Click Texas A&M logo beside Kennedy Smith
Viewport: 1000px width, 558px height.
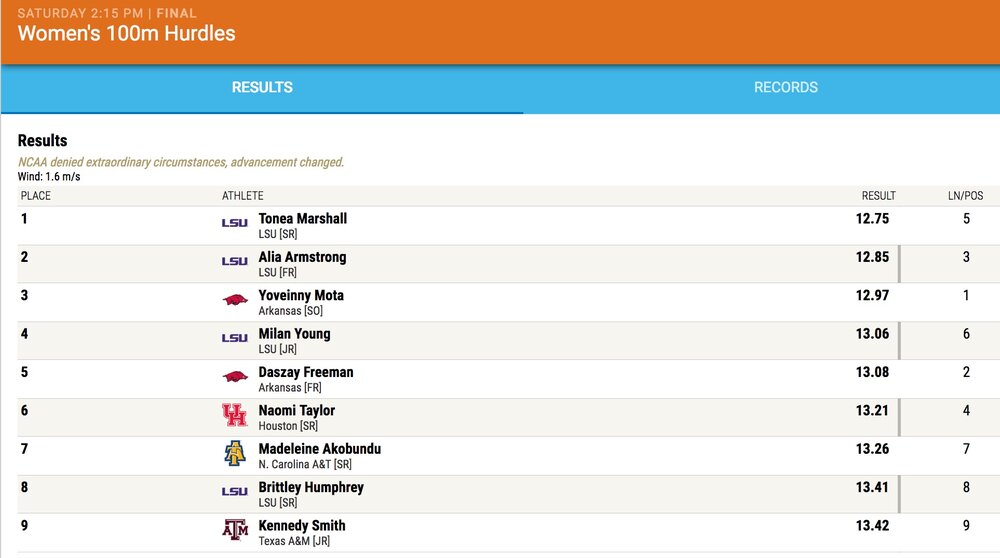[234, 530]
